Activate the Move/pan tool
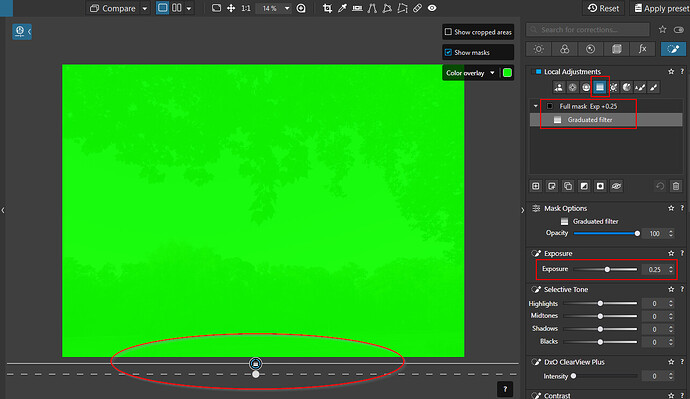The height and width of the screenshot is (399, 690). (231, 8)
